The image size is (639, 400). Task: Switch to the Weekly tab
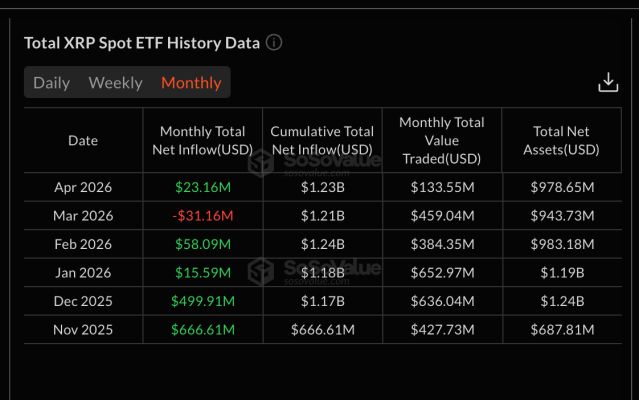(115, 83)
